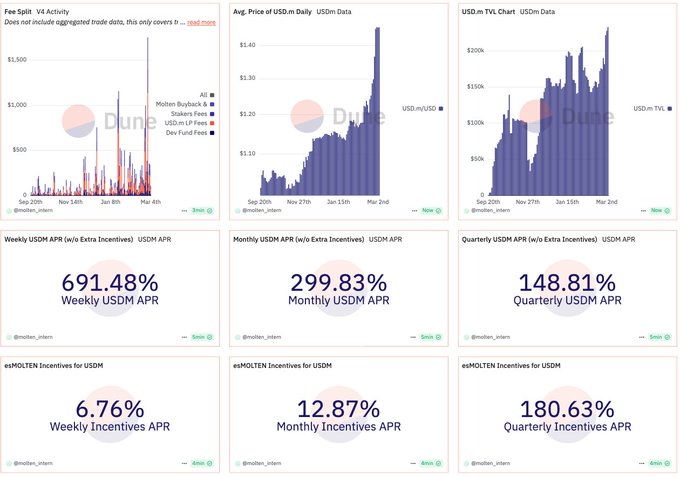The height and width of the screenshot is (478, 680).
Task: Click the Dev Fund Fees color swatch
Action: click(213, 132)
